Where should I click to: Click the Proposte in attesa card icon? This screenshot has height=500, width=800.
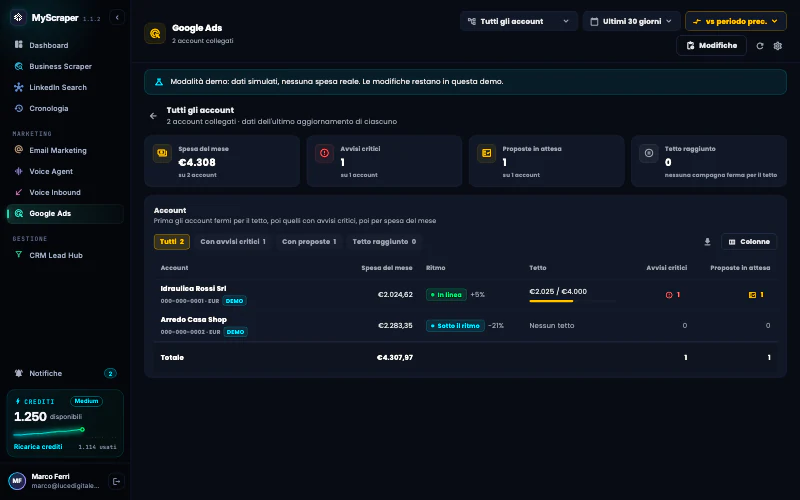tap(487, 153)
